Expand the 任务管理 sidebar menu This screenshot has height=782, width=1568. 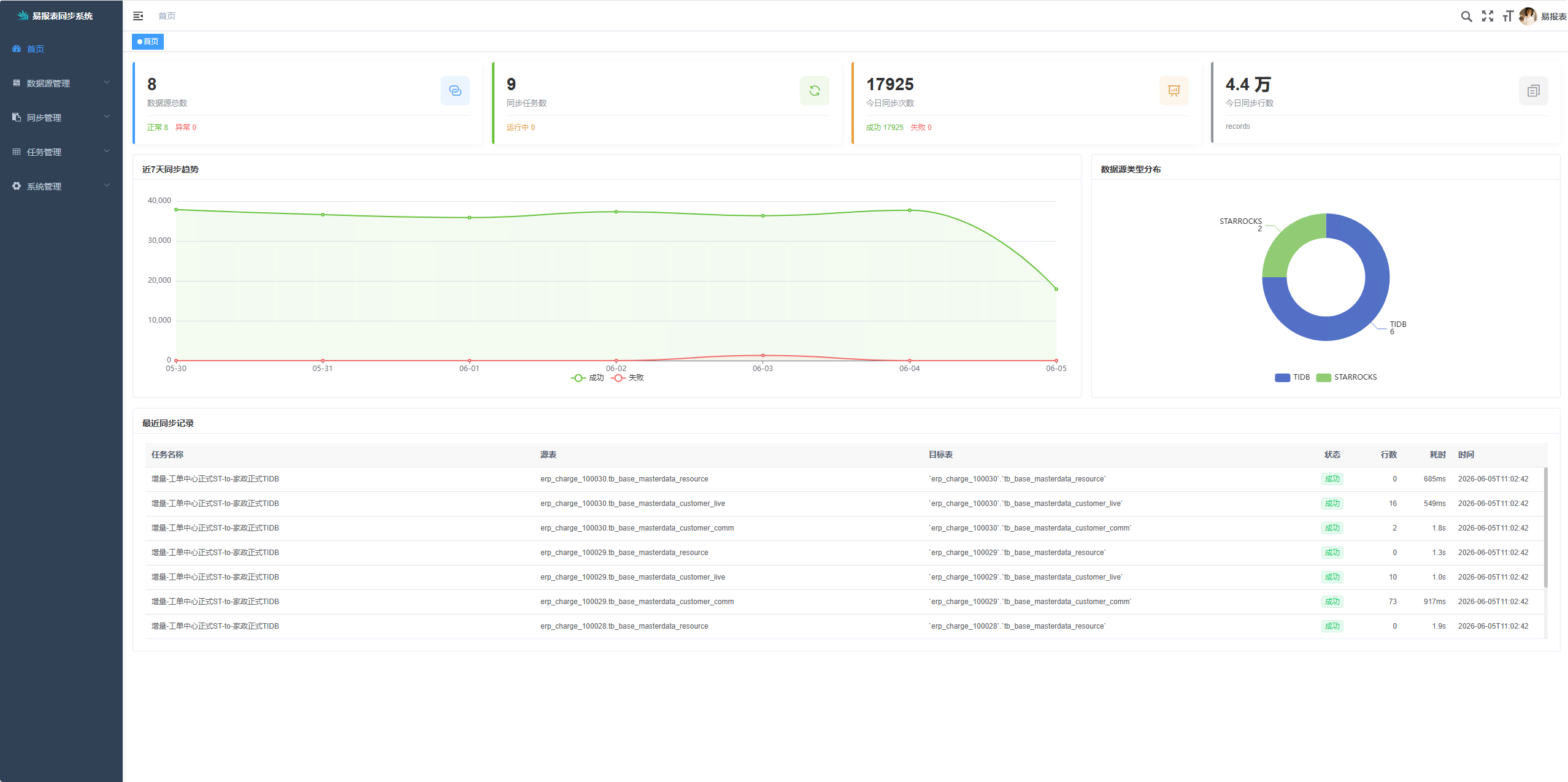click(x=61, y=152)
